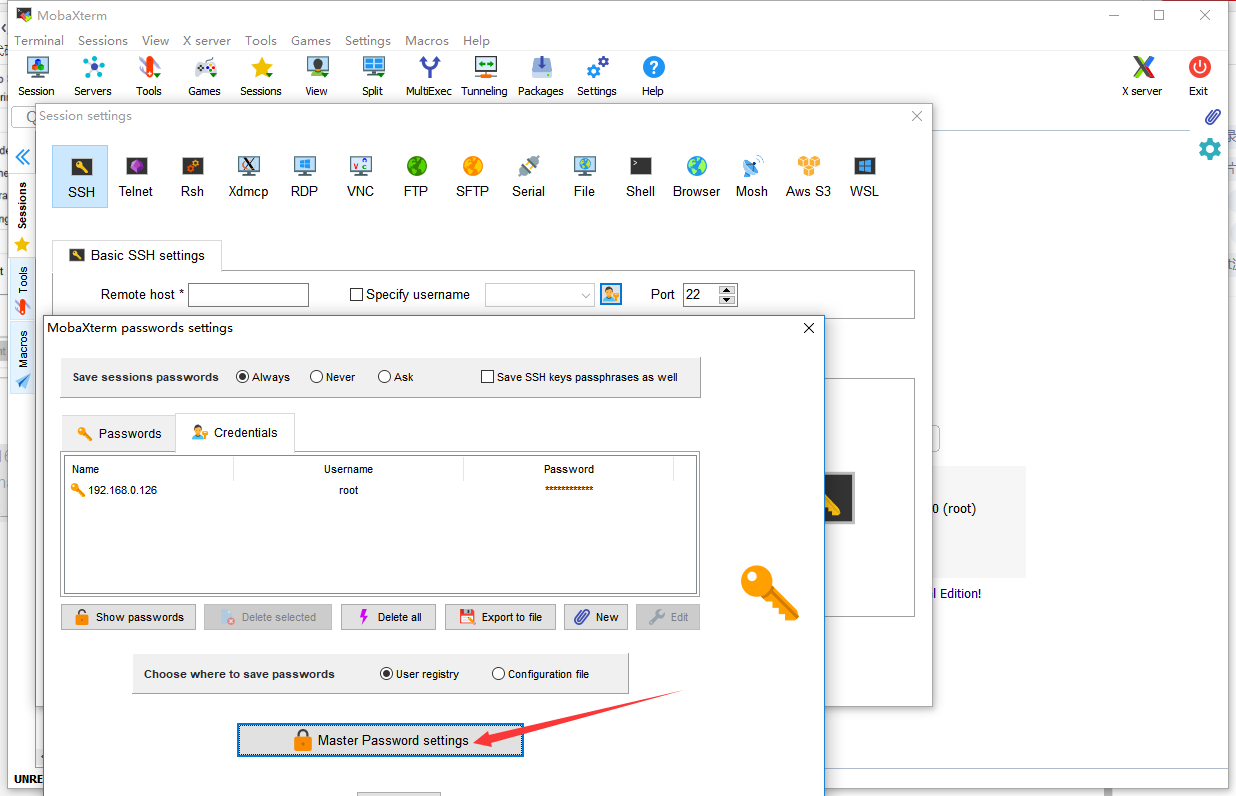
Task: Click the View toolbar icon
Action: click(317, 76)
